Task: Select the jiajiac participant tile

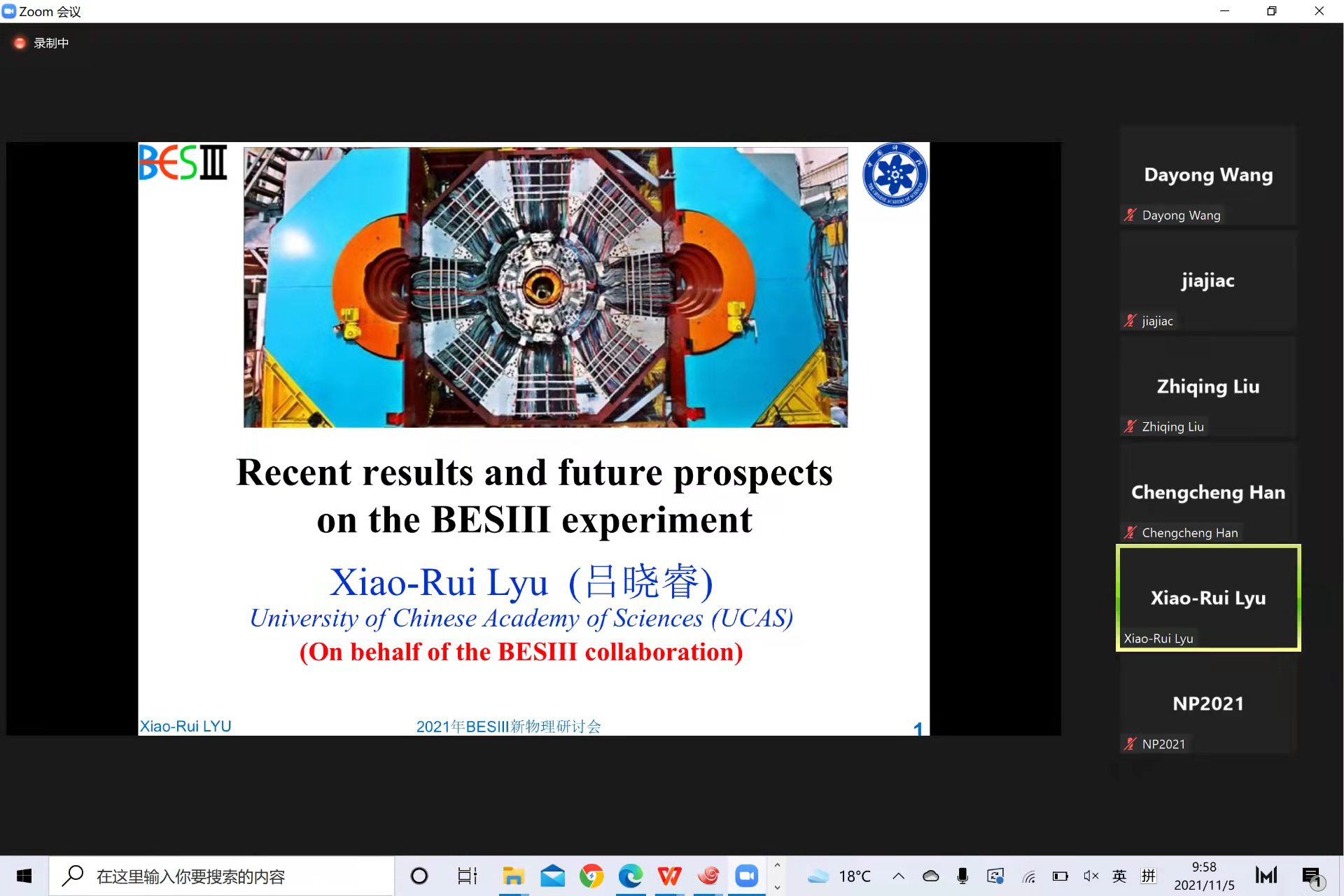Action: (x=1208, y=281)
